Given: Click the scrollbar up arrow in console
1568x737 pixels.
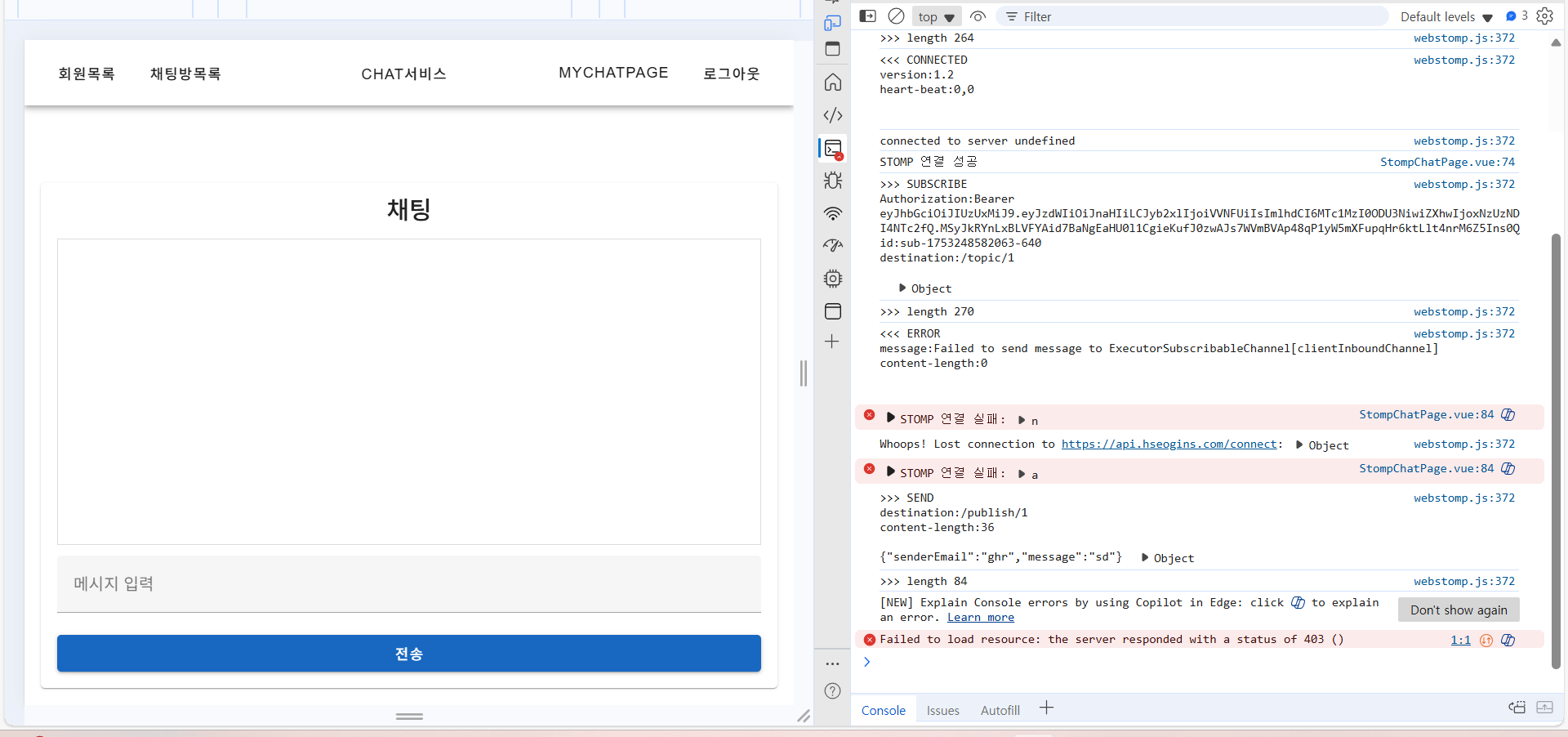Looking at the screenshot, I should coord(1555,42).
